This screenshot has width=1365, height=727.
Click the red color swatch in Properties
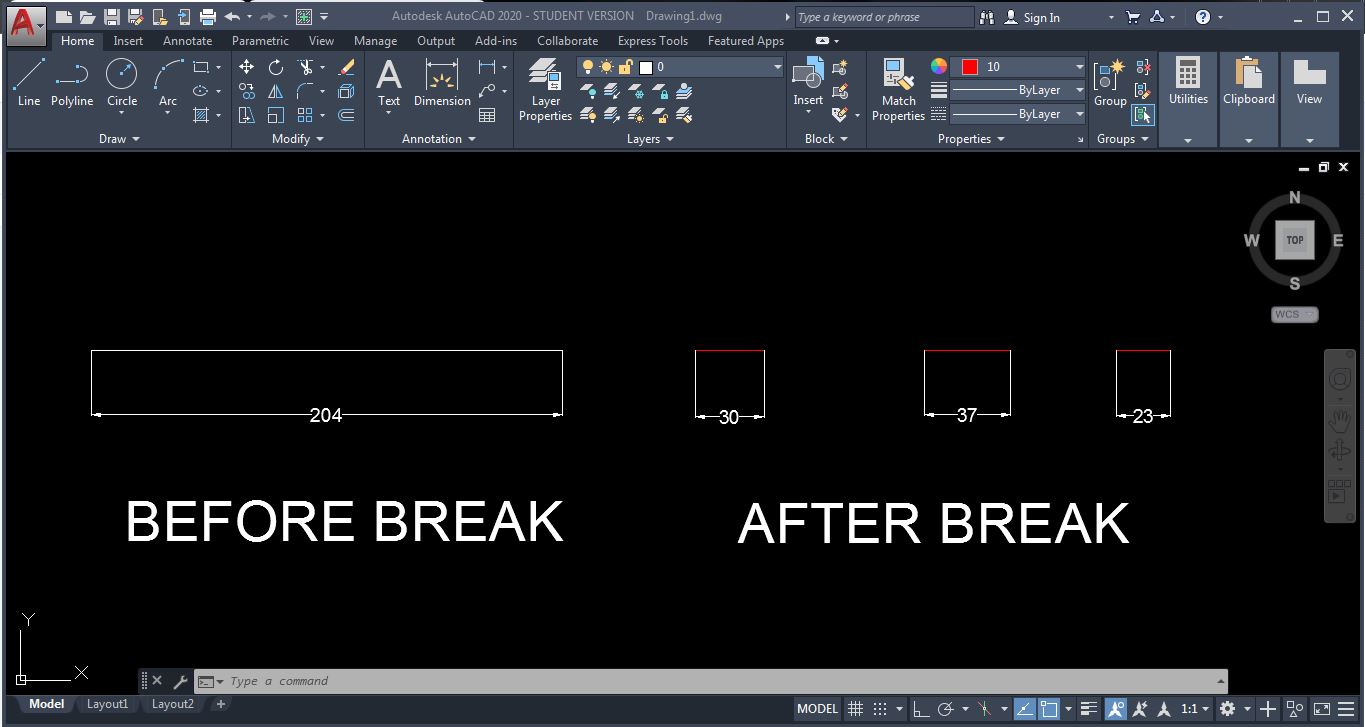(970, 66)
